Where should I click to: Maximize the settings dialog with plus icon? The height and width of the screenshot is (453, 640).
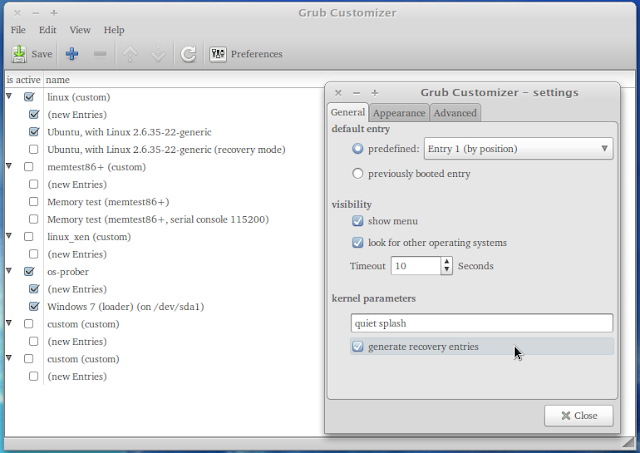click(375, 93)
